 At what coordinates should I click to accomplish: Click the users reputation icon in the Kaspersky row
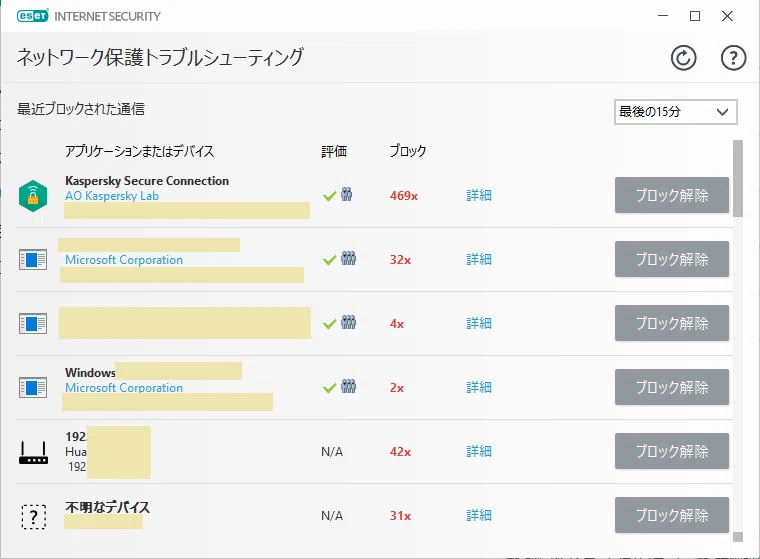[346, 194]
